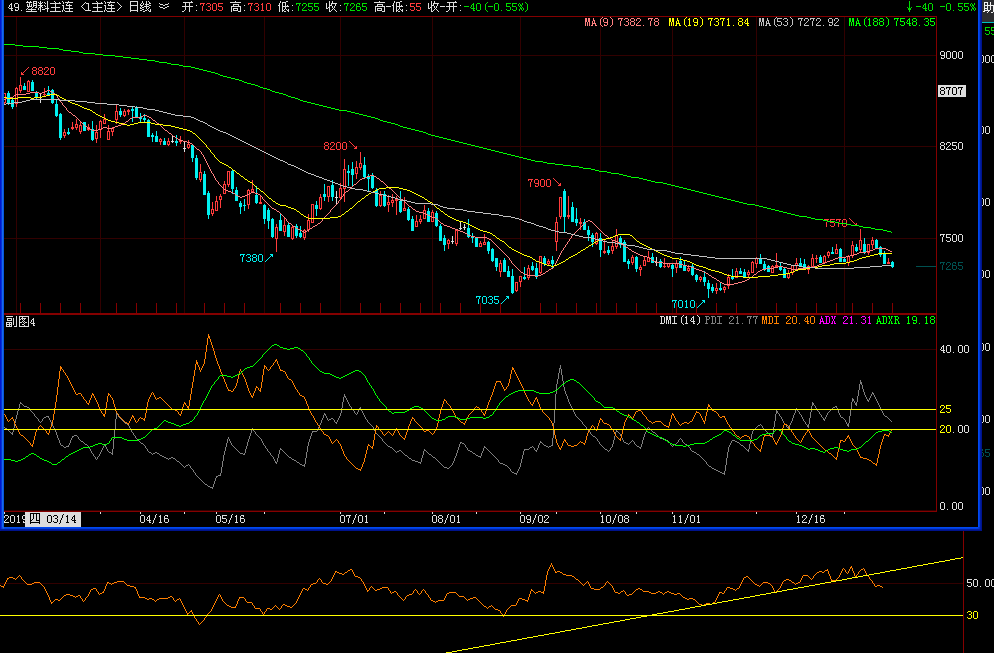Screen dimensions: 994x653
Task: Click the open price 开:7305
Action: pyautogui.click(x=202, y=7)
